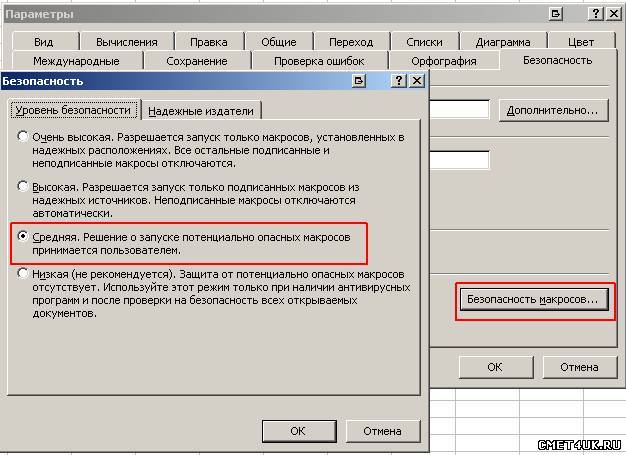Go to the Цвет tab
The height and width of the screenshot is (455, 626).
(580, 42)
